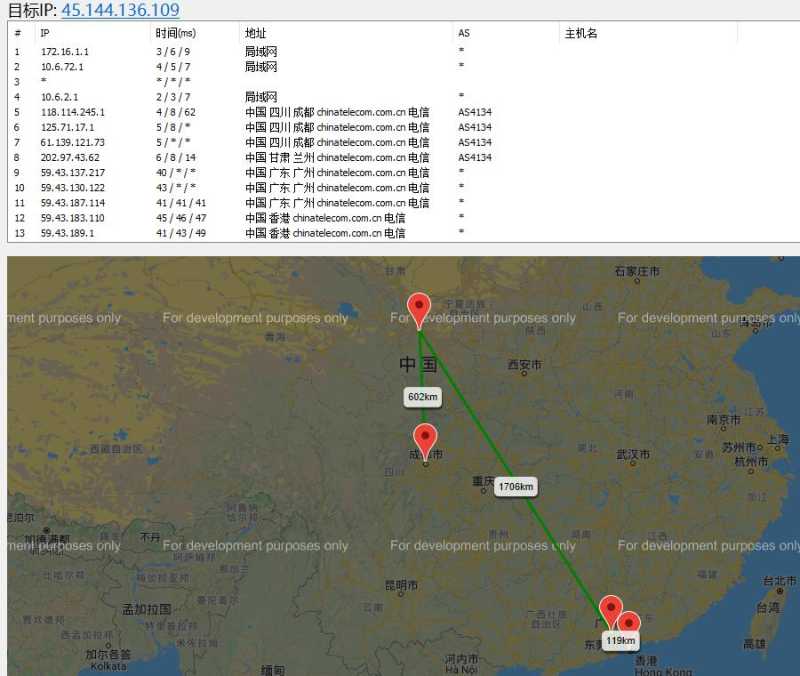Screen dimensions: 800x676
Task: Select hop 8 IP 202.97.43.62
Action: (x=70, y=158)
